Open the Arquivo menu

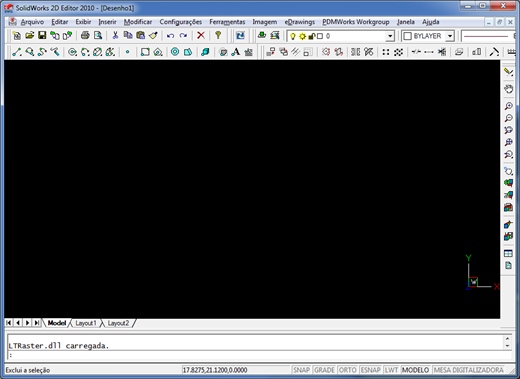(32, 22)
